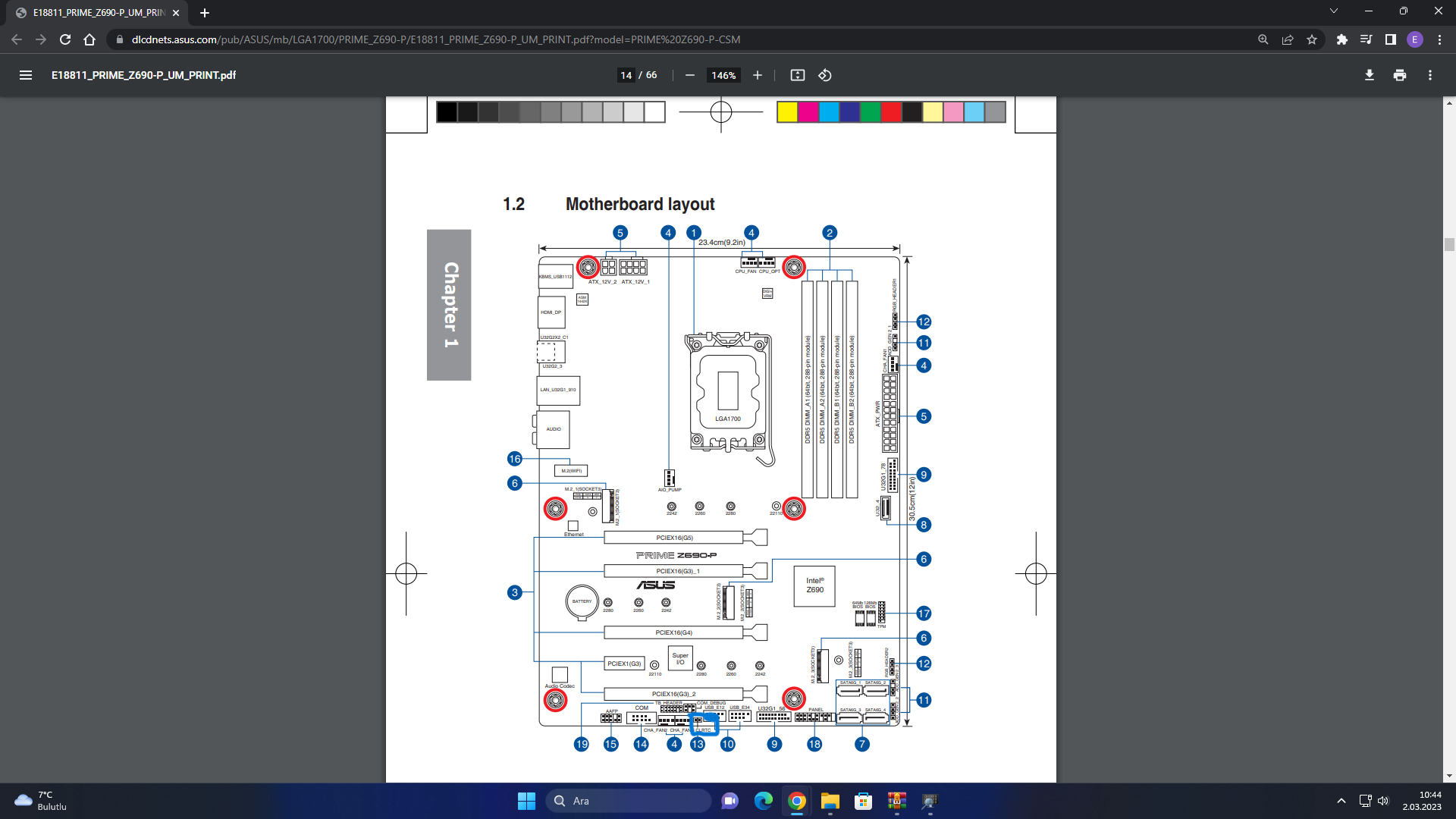The image size is (1456, 819).
Task: Open the PDF sidebar menu icon
Action: point(26,75)
